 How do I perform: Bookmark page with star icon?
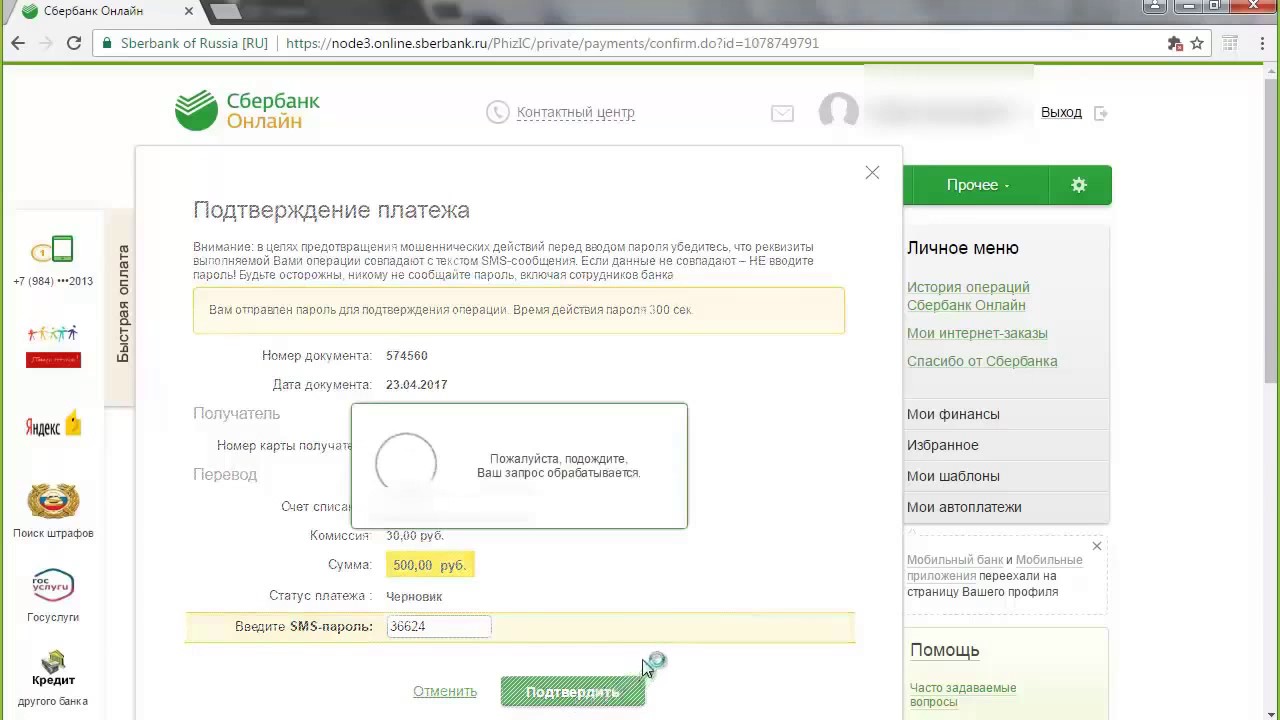point(1197,43)
